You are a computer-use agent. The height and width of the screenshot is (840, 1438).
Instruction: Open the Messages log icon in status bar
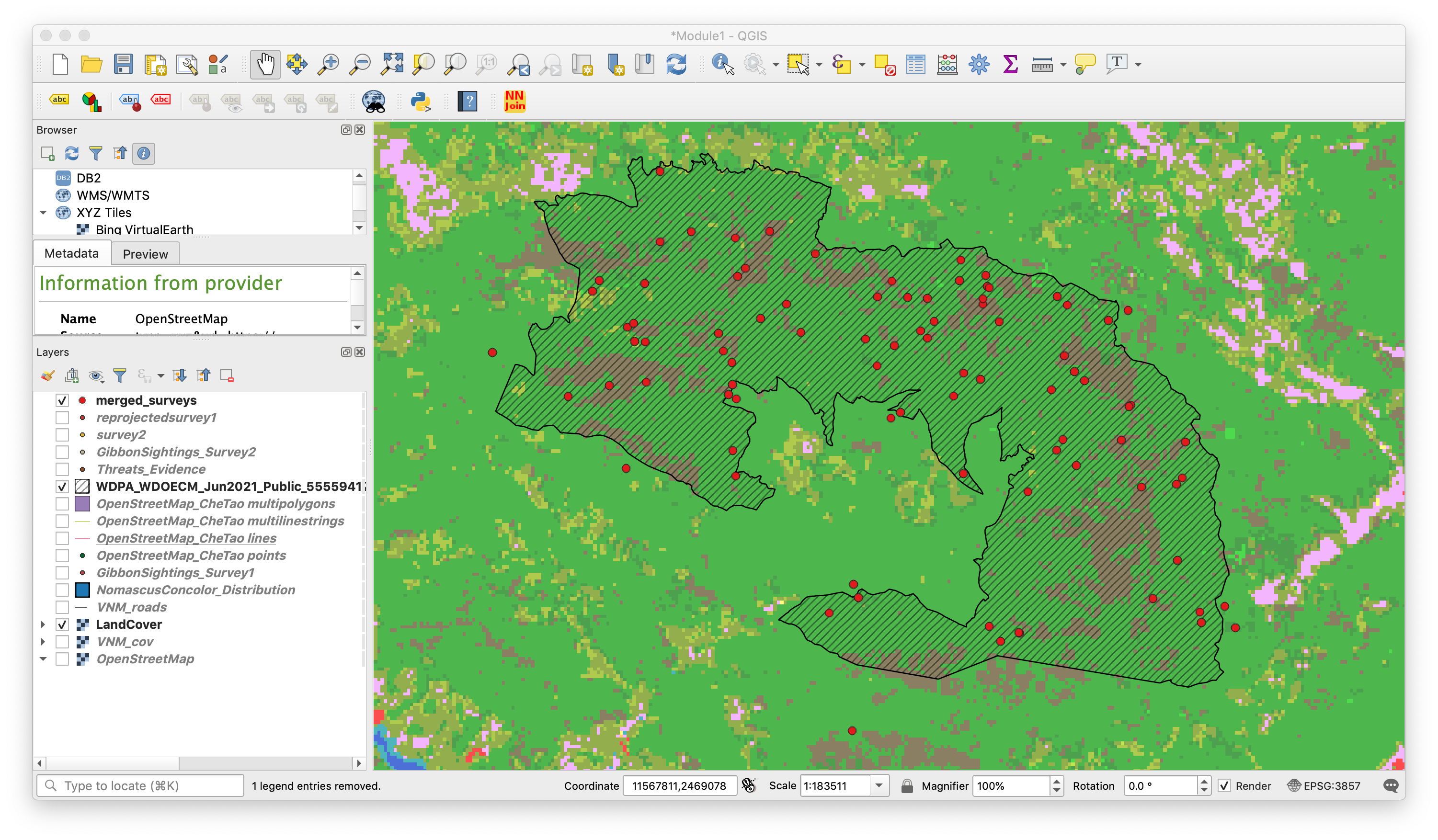pyautogui.click(x=1391, y=786)
